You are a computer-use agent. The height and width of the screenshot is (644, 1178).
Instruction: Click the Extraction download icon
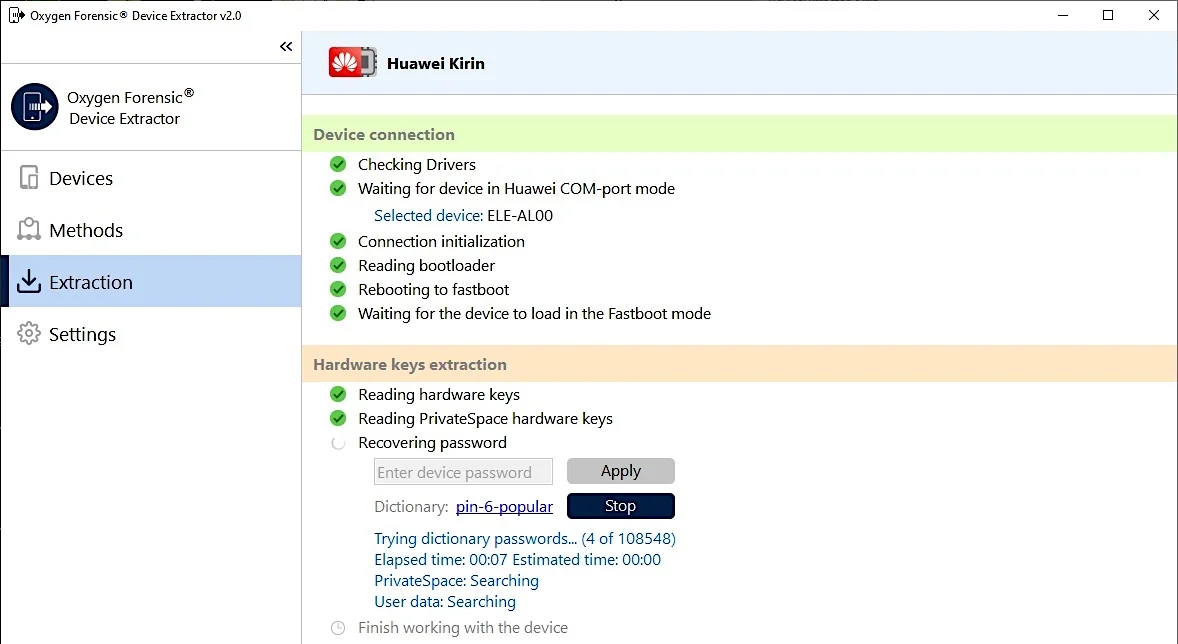[x=29, y=281]
